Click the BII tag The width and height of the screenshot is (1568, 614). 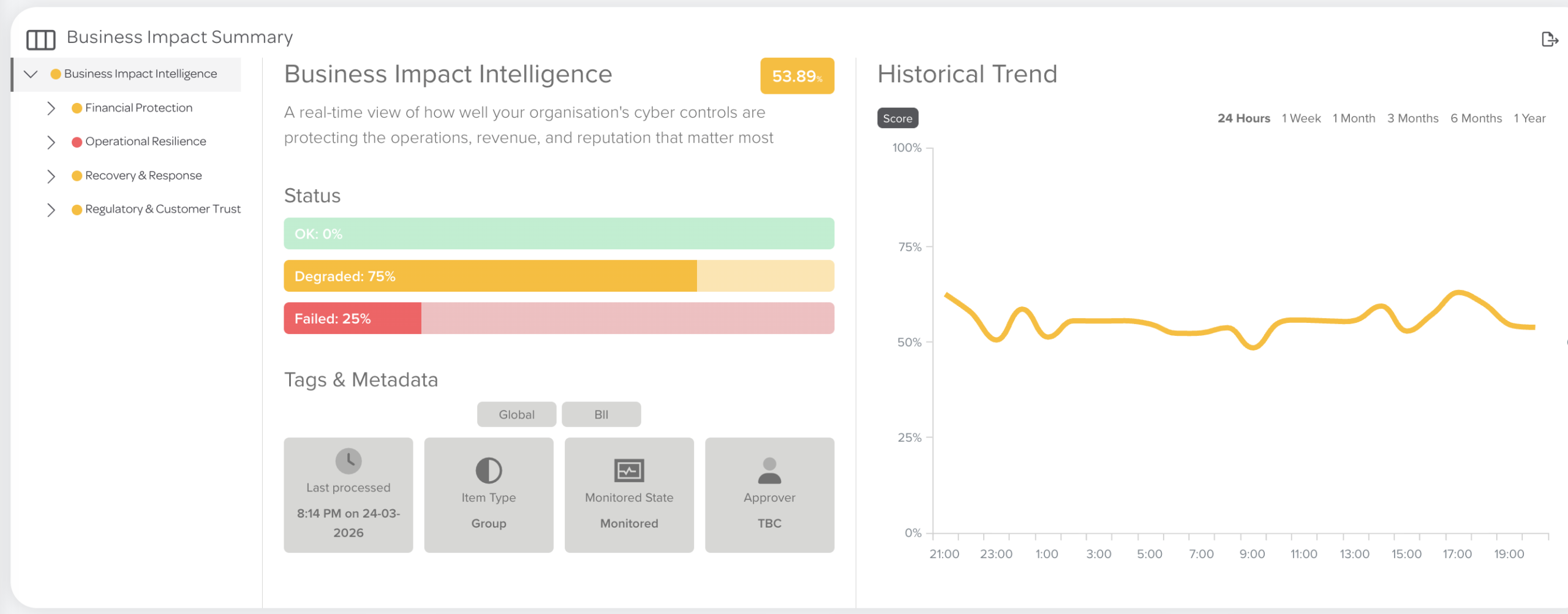[601, 414]
